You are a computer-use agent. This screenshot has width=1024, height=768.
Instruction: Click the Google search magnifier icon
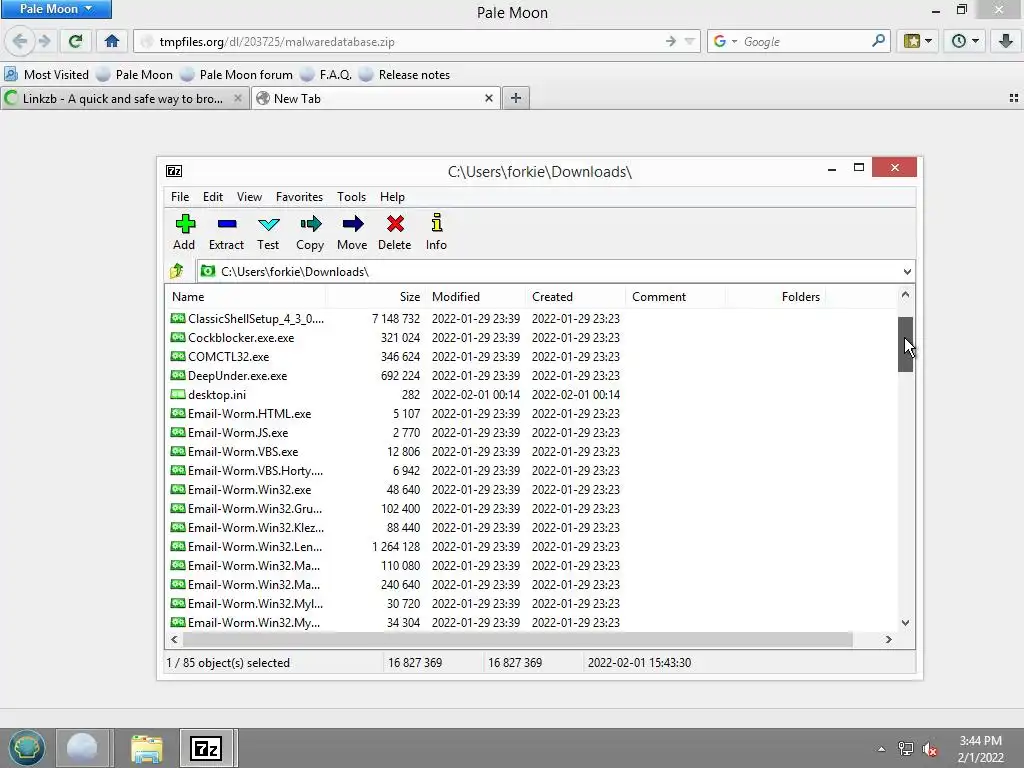pos(878,41)
